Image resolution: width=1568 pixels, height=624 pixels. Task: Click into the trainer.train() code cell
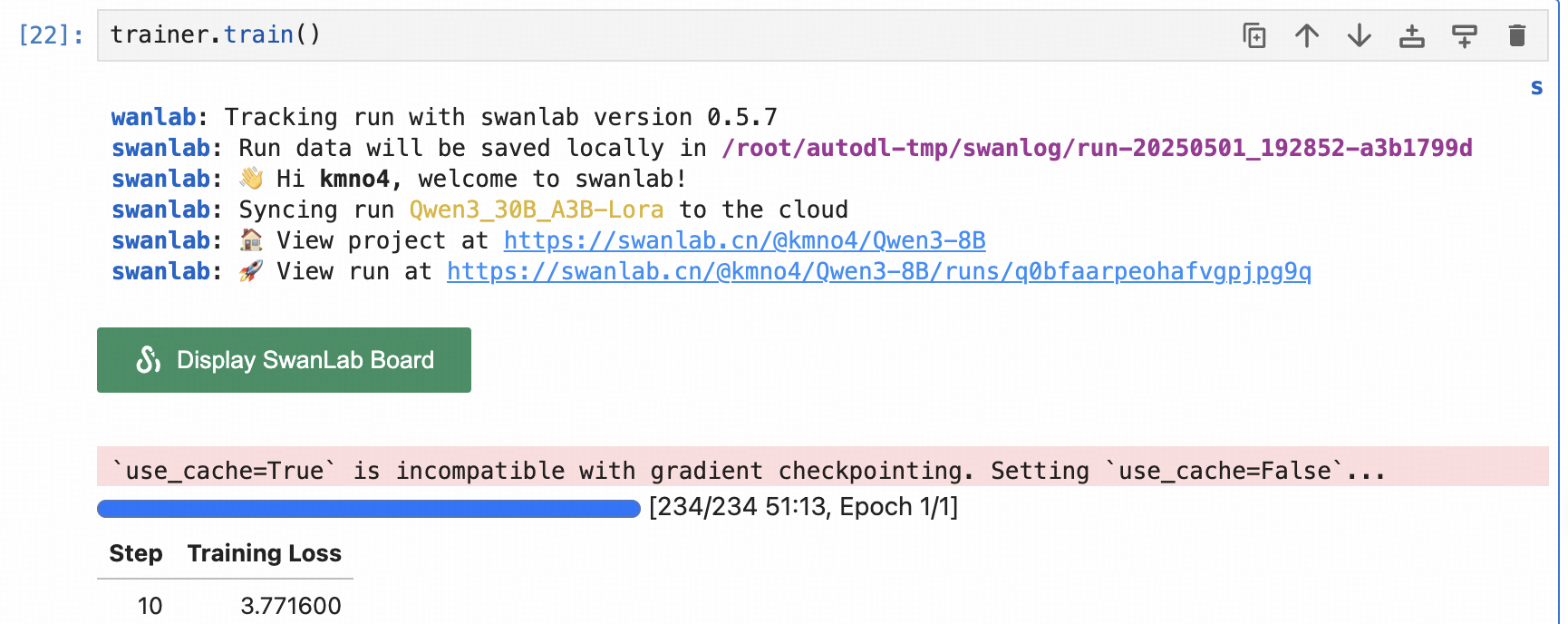(x=634, y=35)
